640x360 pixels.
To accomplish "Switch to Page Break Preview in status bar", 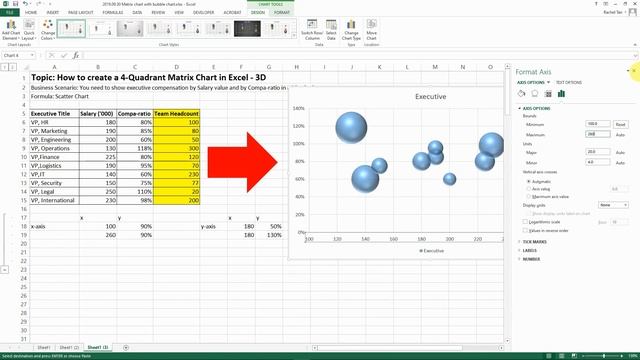I will pos(574,356).
